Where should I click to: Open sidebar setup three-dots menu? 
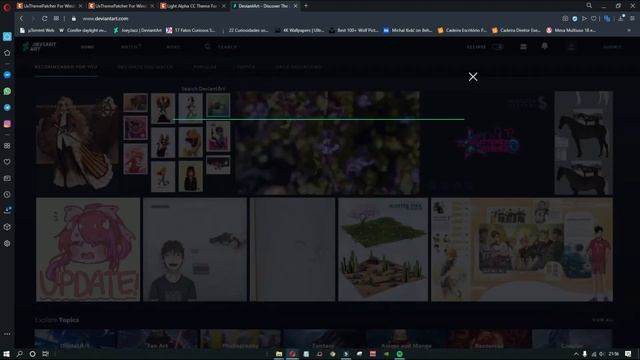[7, 334]
